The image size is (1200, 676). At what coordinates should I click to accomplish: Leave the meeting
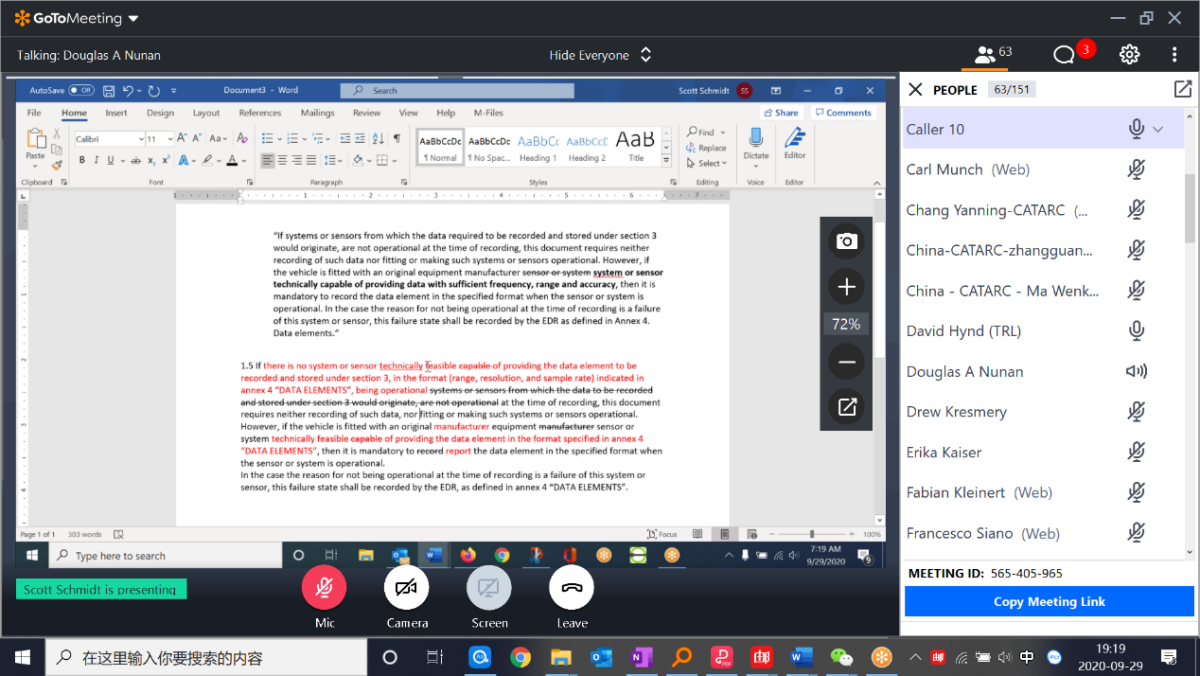[571, 588]
